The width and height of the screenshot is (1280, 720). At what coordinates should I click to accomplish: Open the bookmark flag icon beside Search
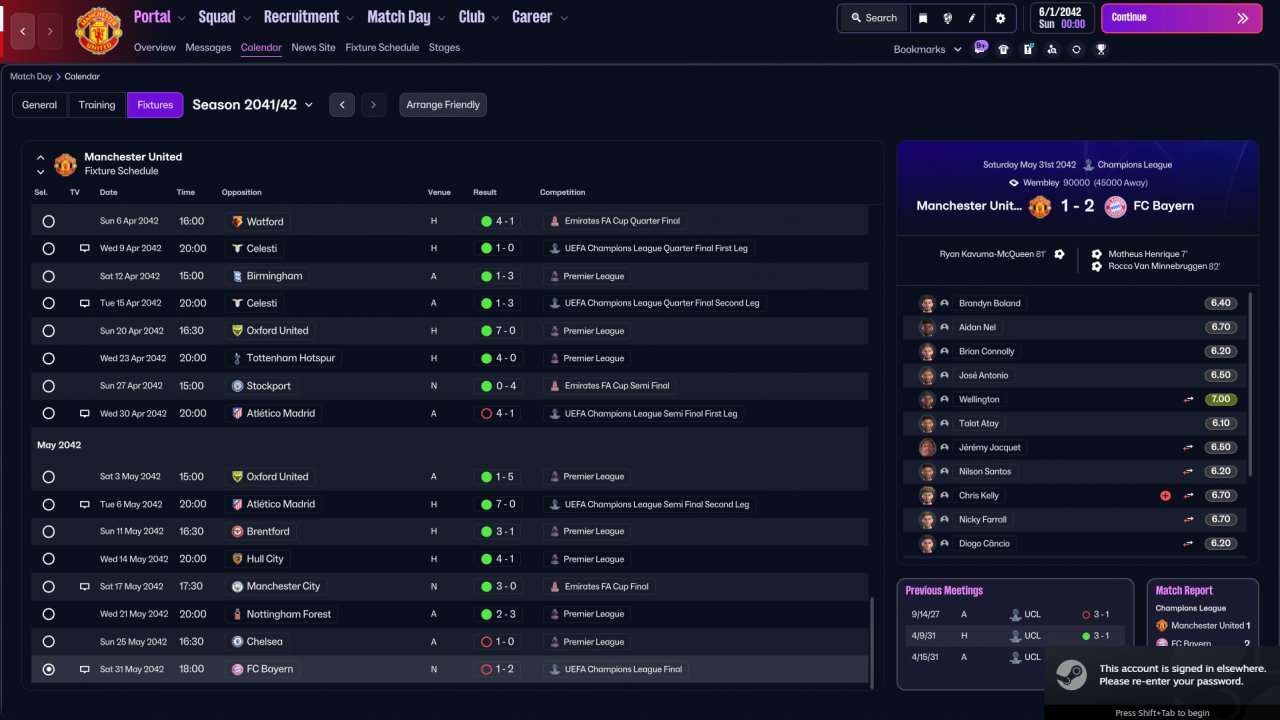coord(923,18)
